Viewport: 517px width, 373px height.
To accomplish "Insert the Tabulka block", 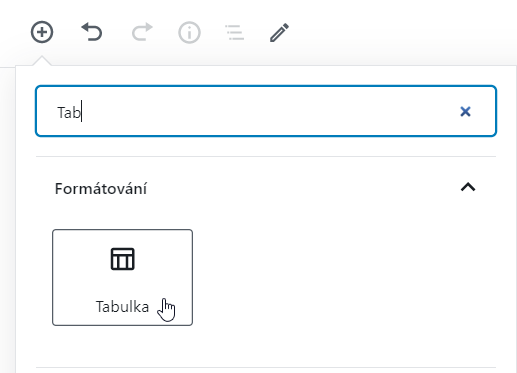I will point(122,277).
